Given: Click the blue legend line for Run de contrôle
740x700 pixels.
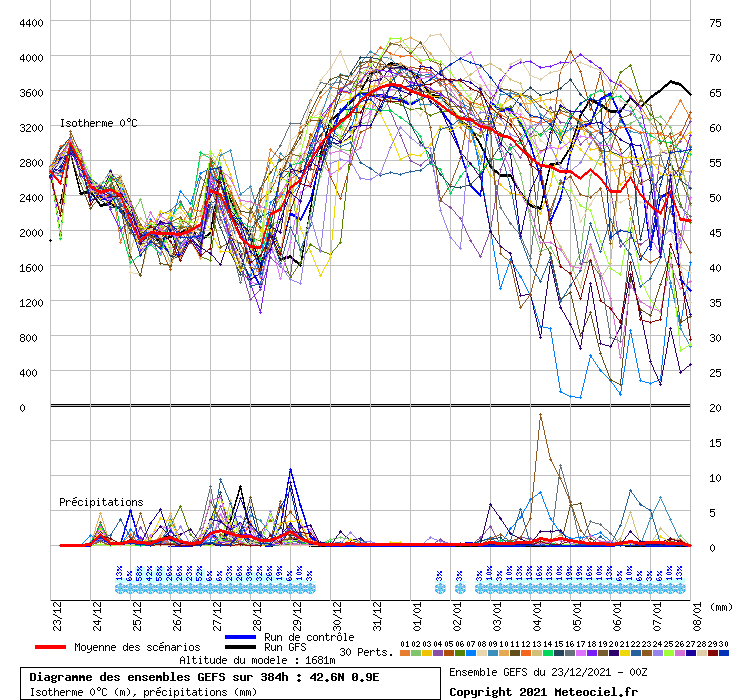Looking at the screenshot, I should click(241, 637).
